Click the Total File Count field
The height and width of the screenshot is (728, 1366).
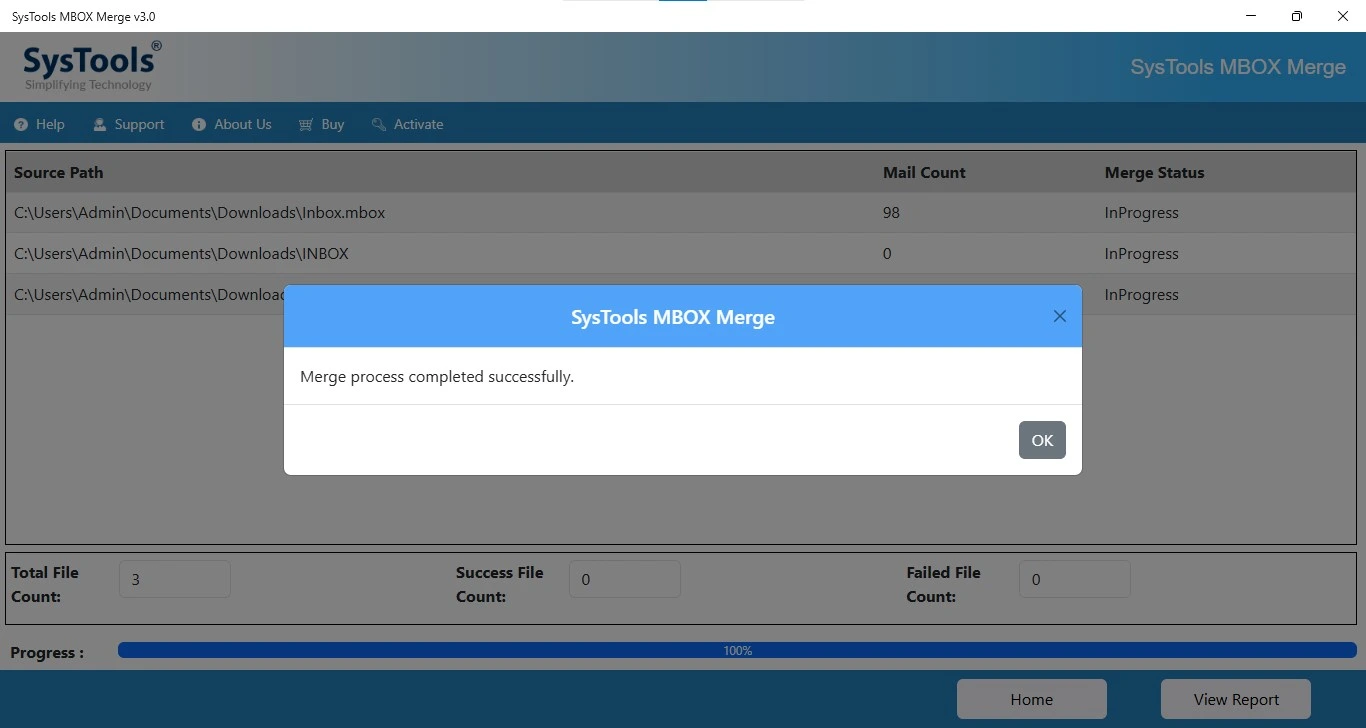(x=175, y=579)
